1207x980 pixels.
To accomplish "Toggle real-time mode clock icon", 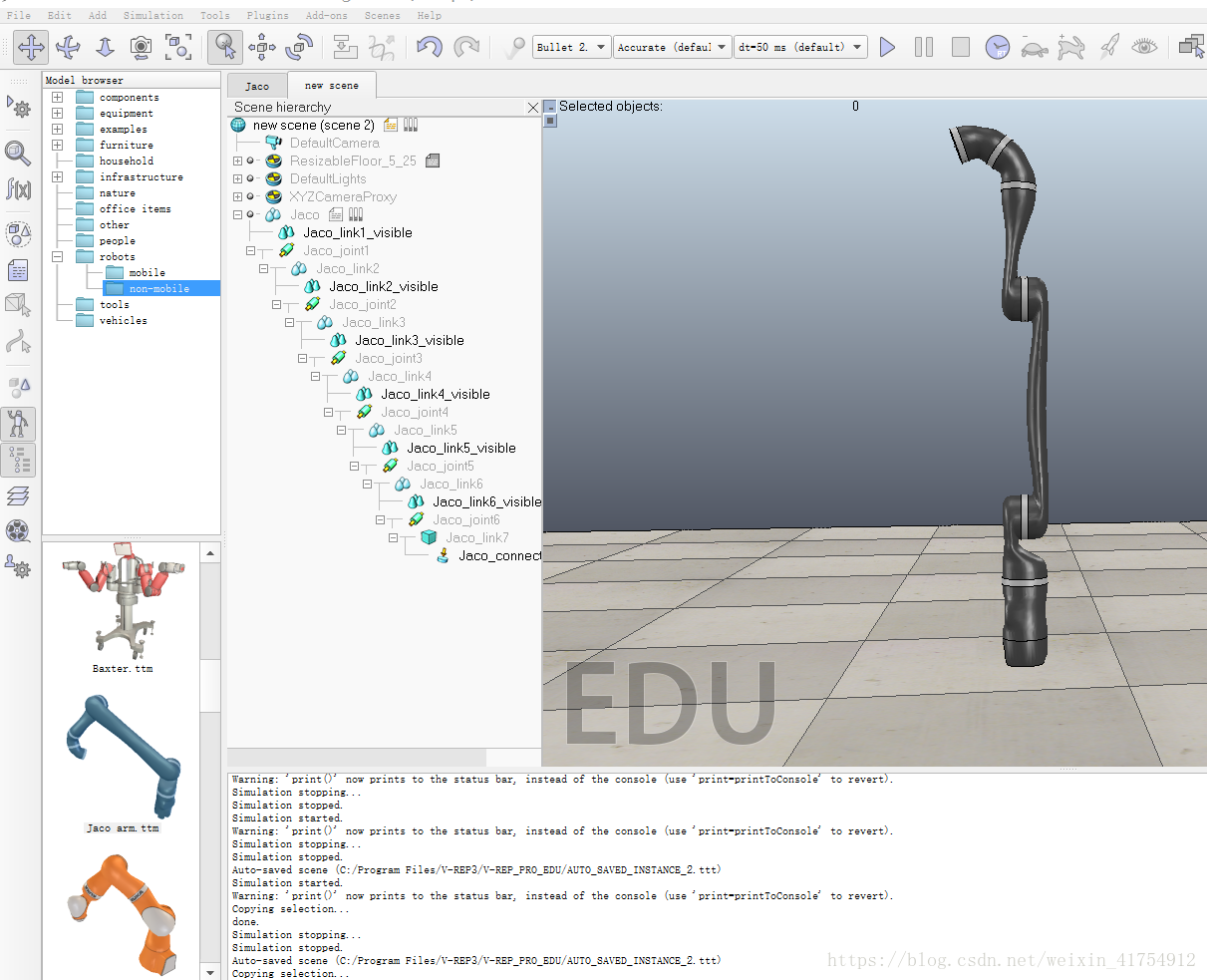I will pyautogui.click(x=998, y=47).
